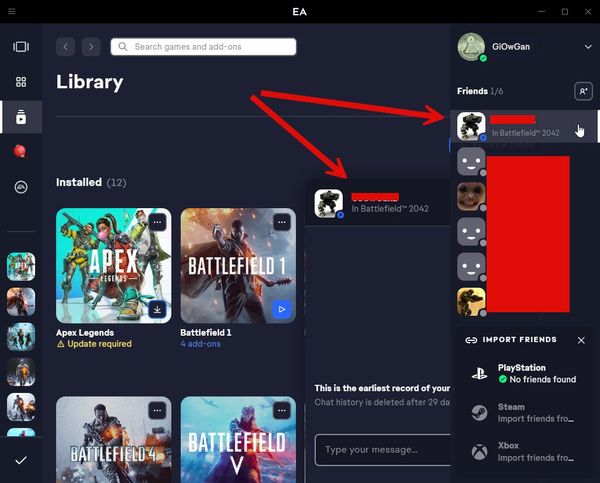The image size is (600, 483).
Task: Import friends from Xbox
Action: click(525, 452)
